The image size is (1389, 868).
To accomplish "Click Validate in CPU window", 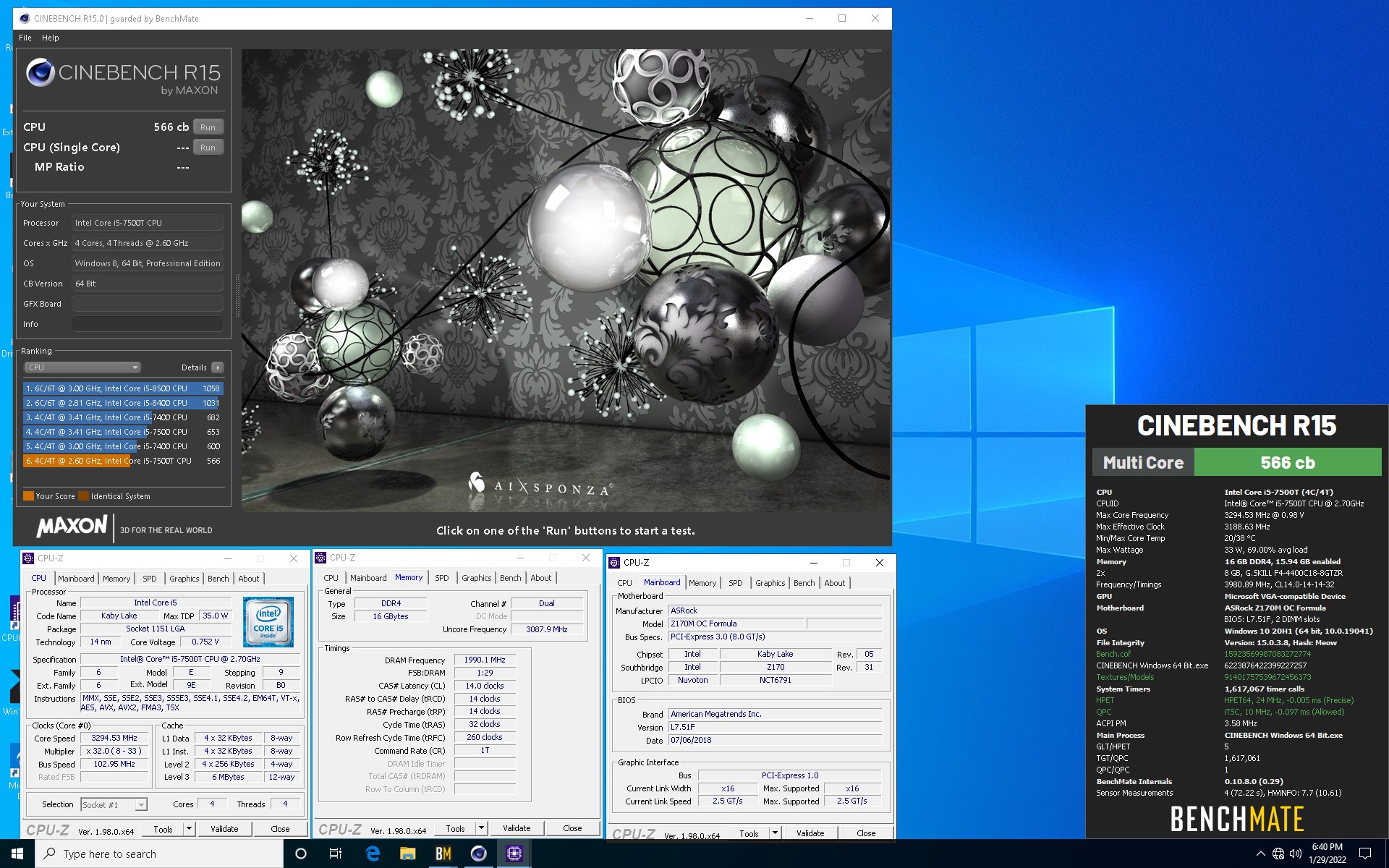I will 224,829.
